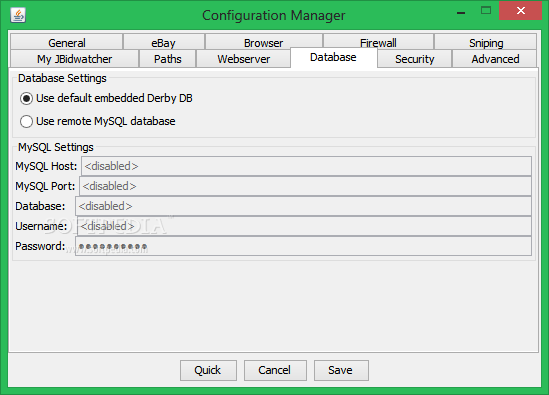Switch to the Advanced tab
The image size is (549, 395).
pyautogui.click(x=495, y=58)
